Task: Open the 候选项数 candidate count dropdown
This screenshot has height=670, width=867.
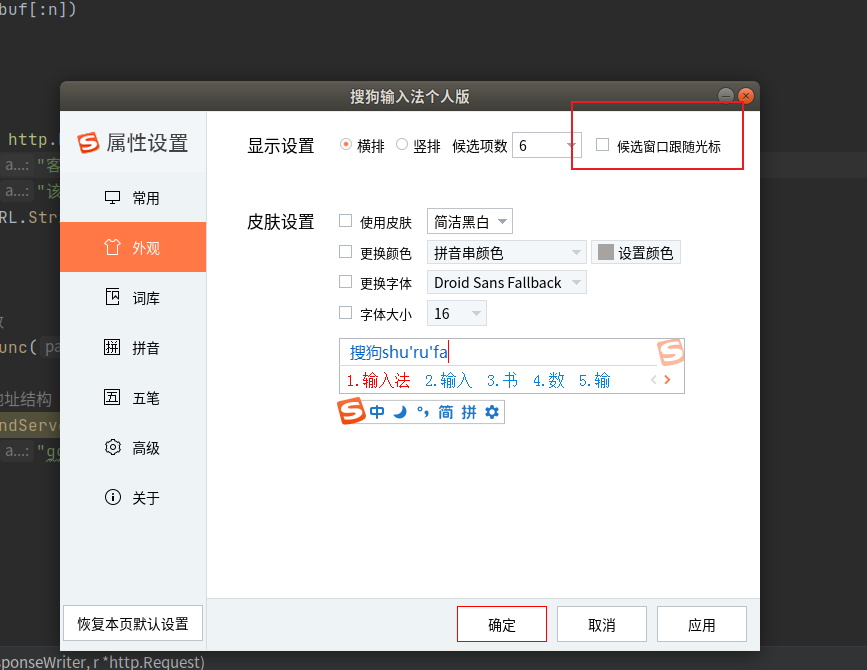Action: click(x=546, y=145)
